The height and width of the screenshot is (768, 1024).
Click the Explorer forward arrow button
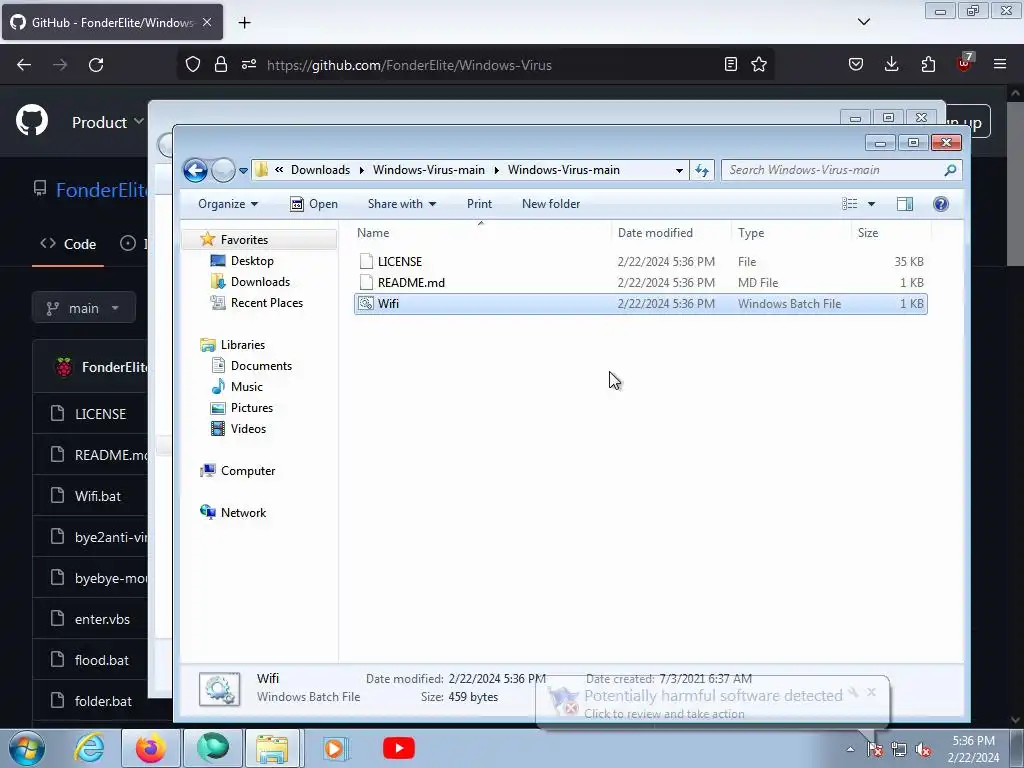point(223,170)
